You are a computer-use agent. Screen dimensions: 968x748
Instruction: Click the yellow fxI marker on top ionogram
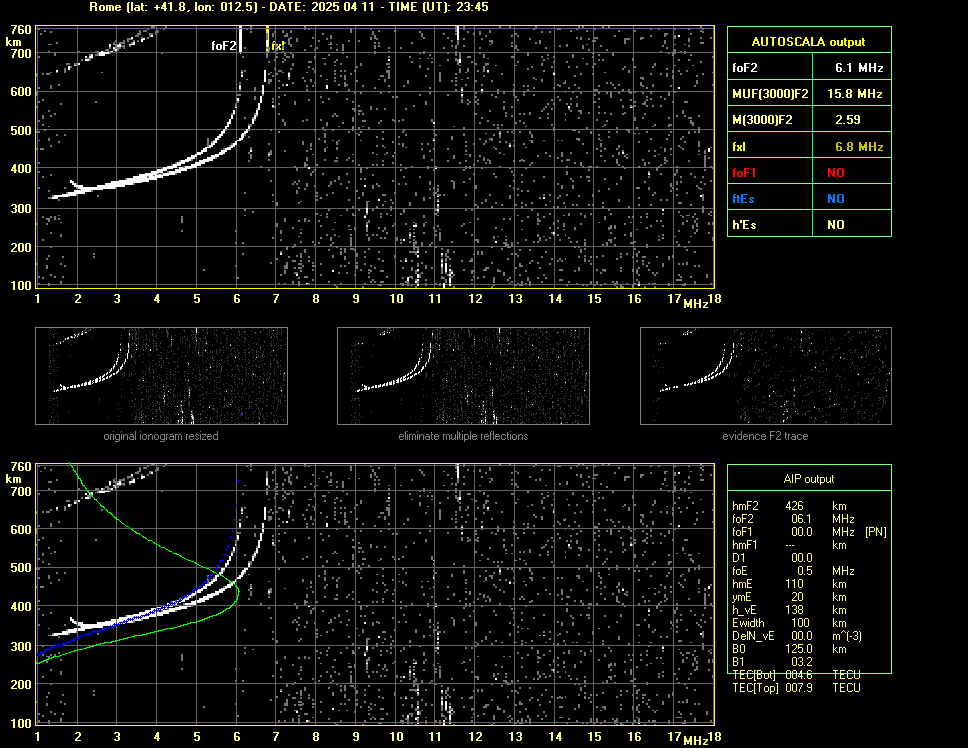coord(277,46)
